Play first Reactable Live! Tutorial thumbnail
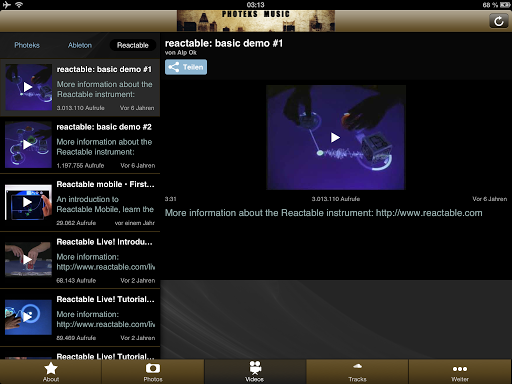The image size is (512, 384). pos(28,317)
